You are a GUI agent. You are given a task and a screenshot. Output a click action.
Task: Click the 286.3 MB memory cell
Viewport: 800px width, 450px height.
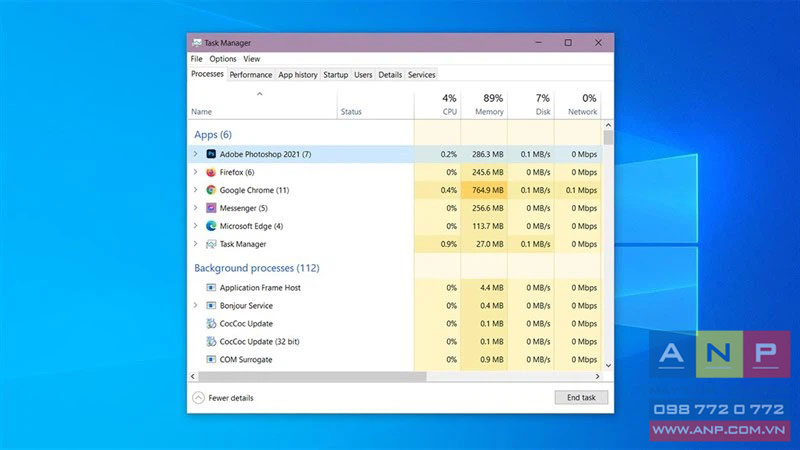pos(484,154)
